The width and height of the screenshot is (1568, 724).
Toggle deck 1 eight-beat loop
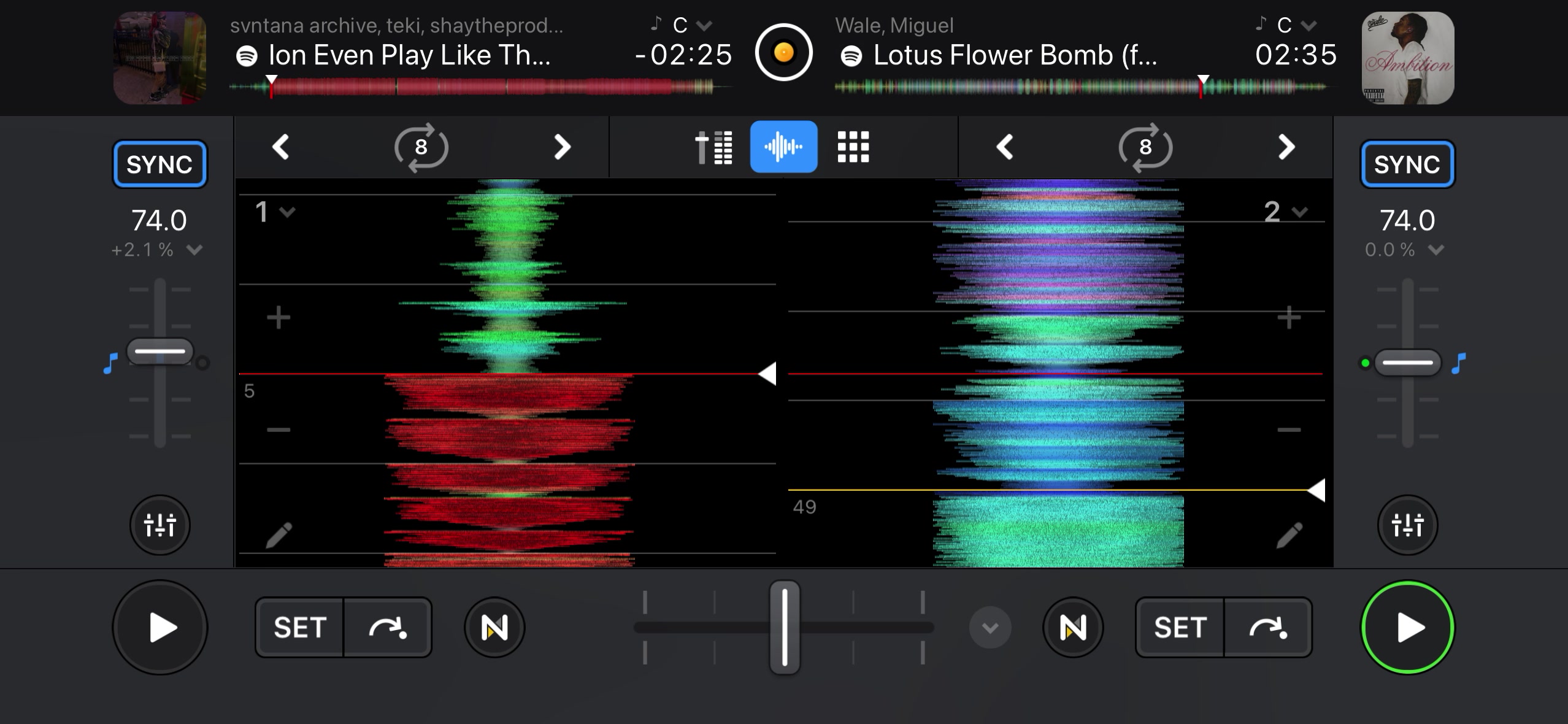[421, 147]
